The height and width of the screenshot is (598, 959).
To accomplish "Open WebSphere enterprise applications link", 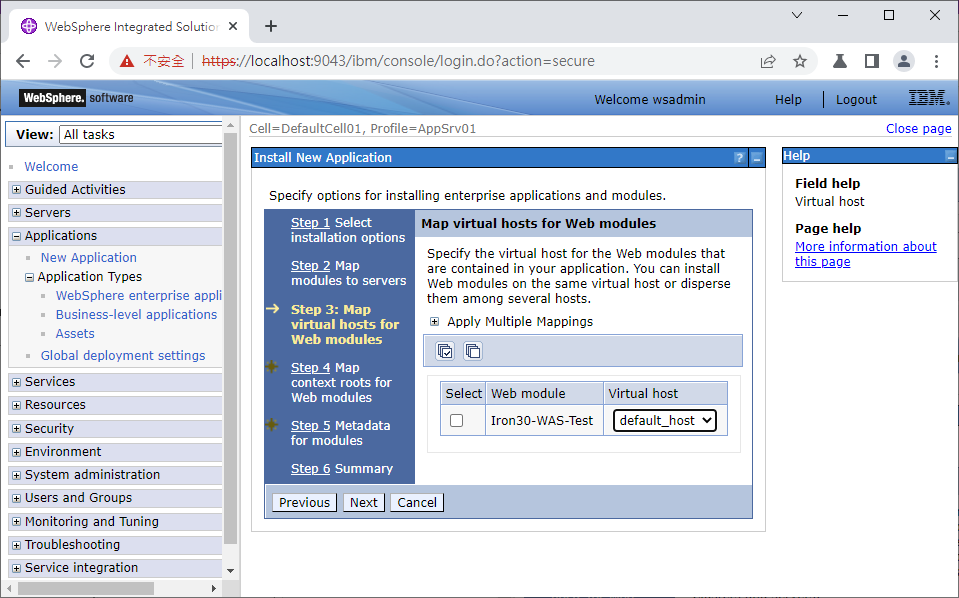I will pos(138,295).
